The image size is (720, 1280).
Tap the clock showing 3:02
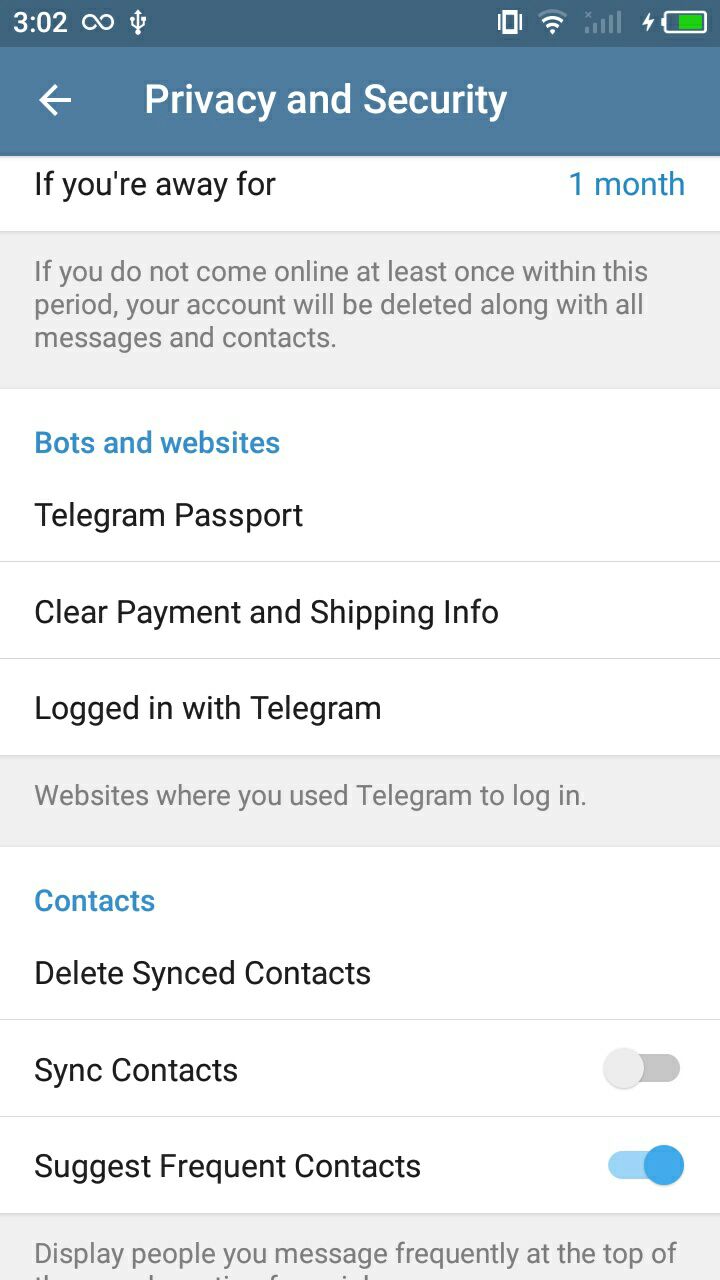pyautogui.click(x=40, y=22)
